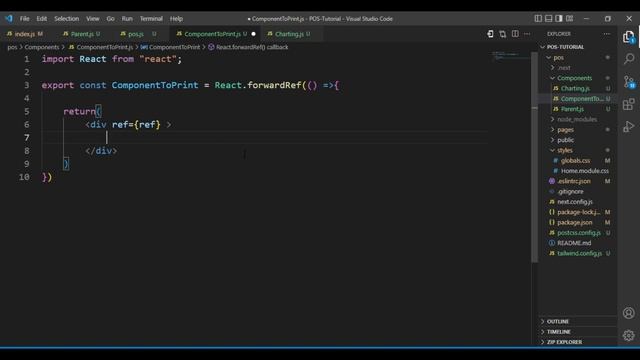Click the Open Changes editor action icon
Screen dimensions: 640x360
[x=490, y=34]
